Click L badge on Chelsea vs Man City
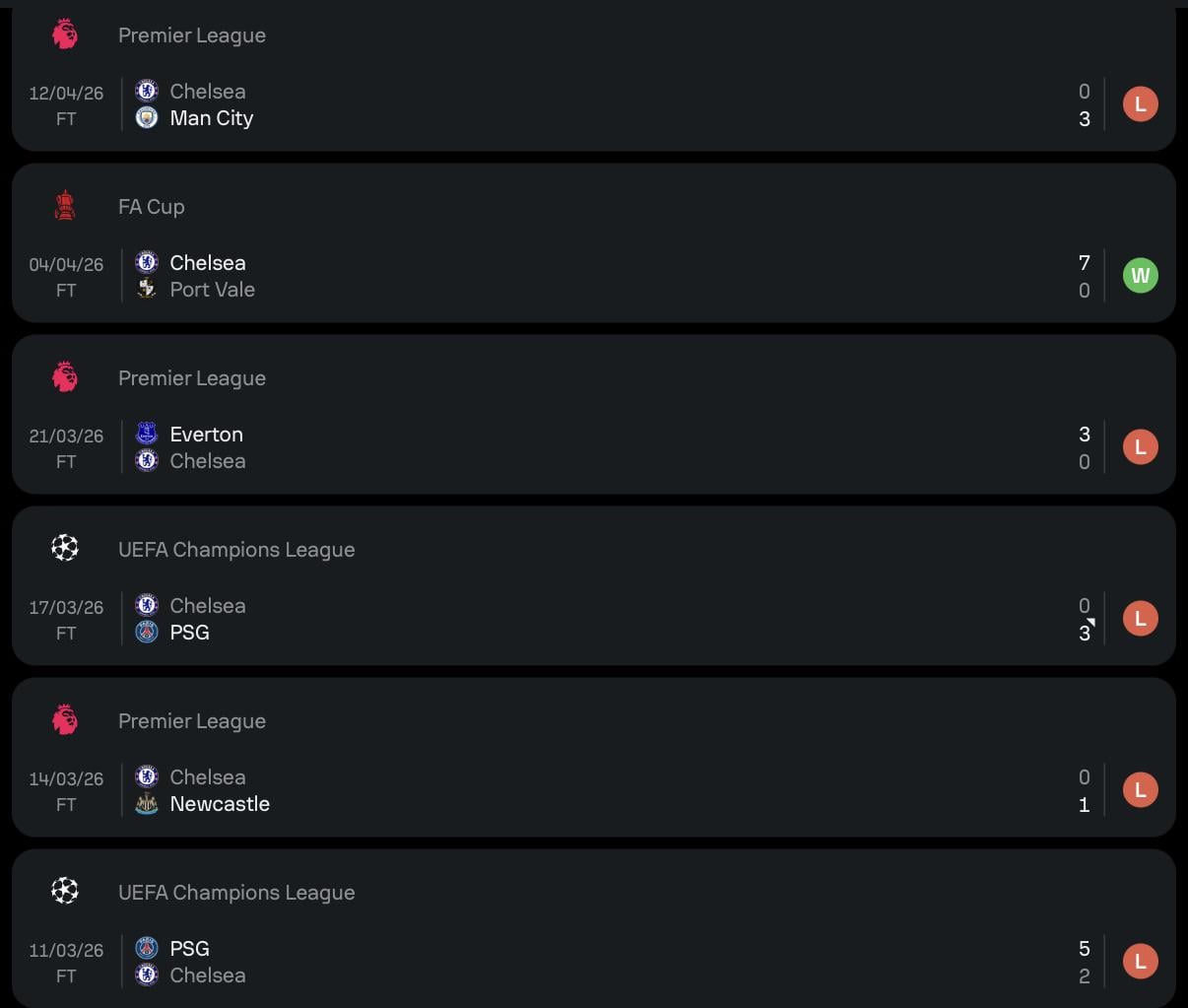 (x=1140, y=104)
